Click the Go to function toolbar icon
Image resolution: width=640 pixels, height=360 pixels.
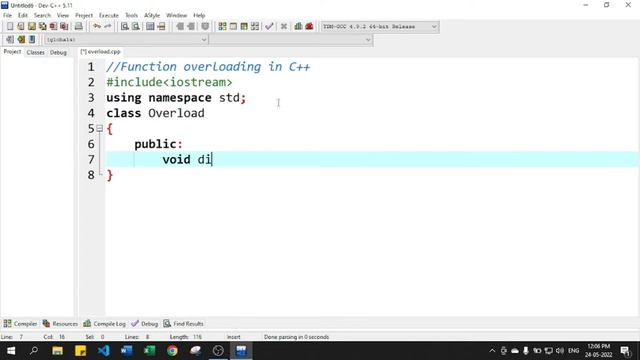[150, 27]
